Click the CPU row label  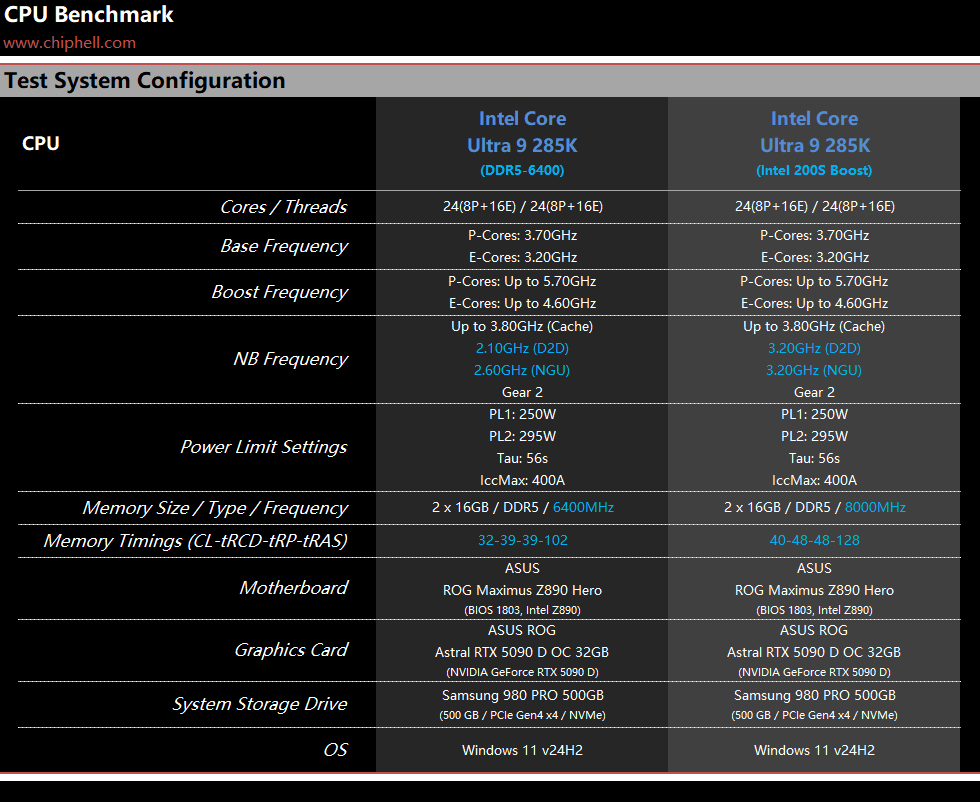41,143
